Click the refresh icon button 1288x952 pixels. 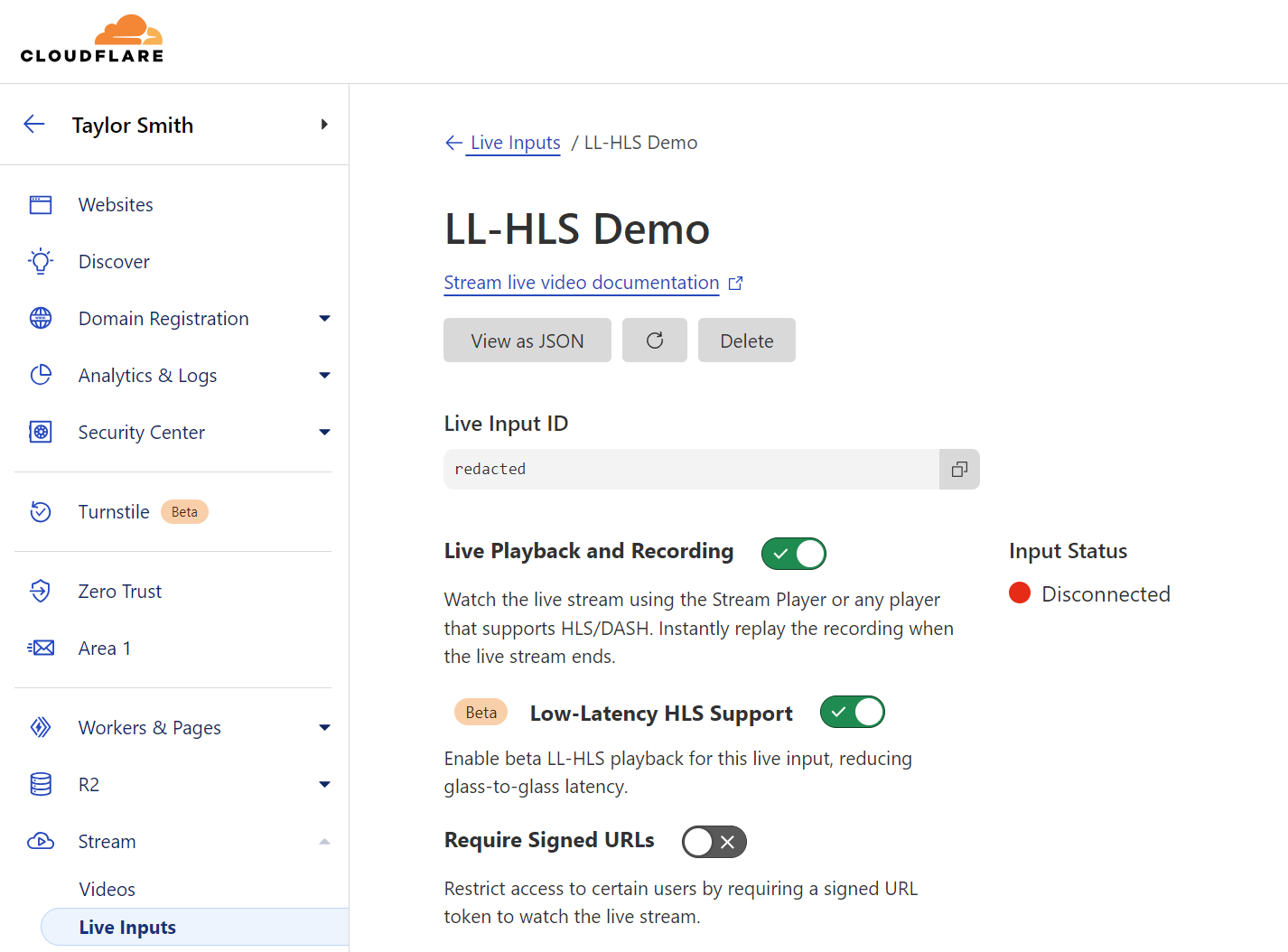655,341
